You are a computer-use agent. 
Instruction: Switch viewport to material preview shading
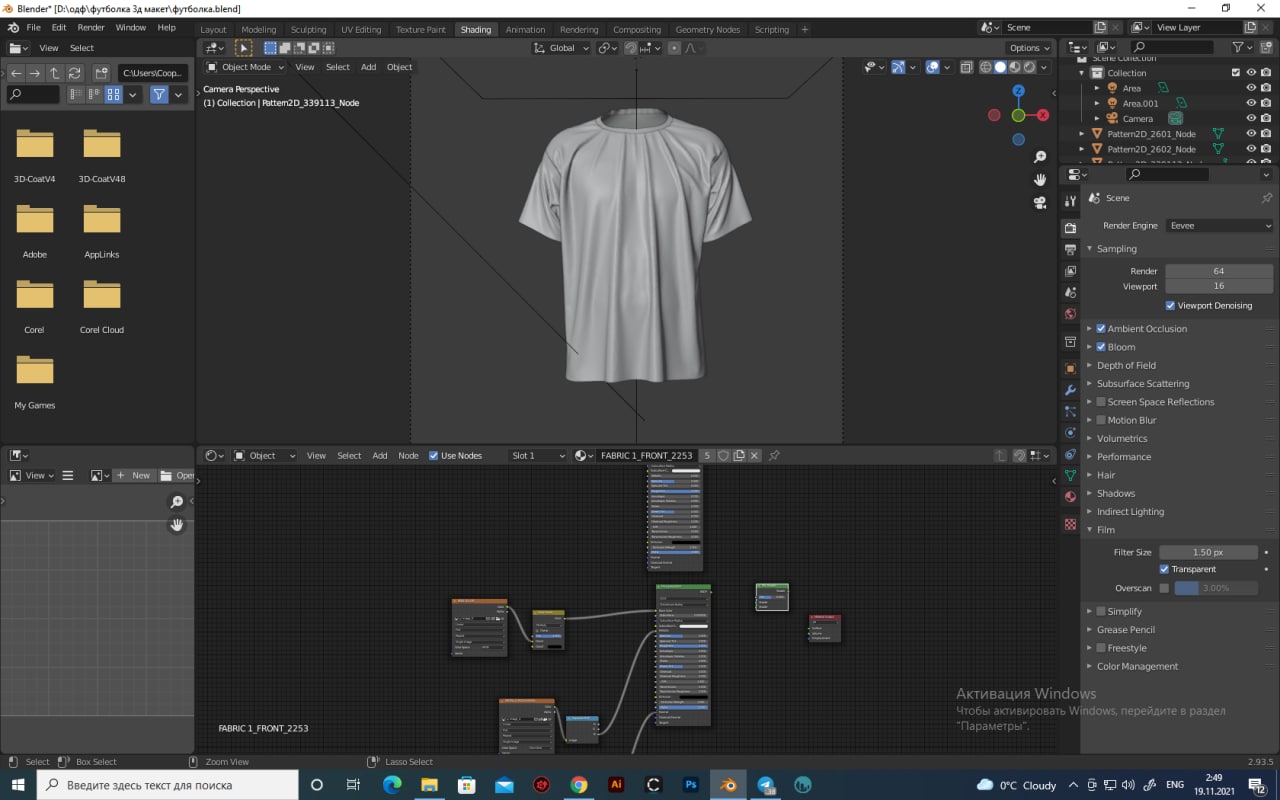pyautogui.click(x=1015, y=67)
